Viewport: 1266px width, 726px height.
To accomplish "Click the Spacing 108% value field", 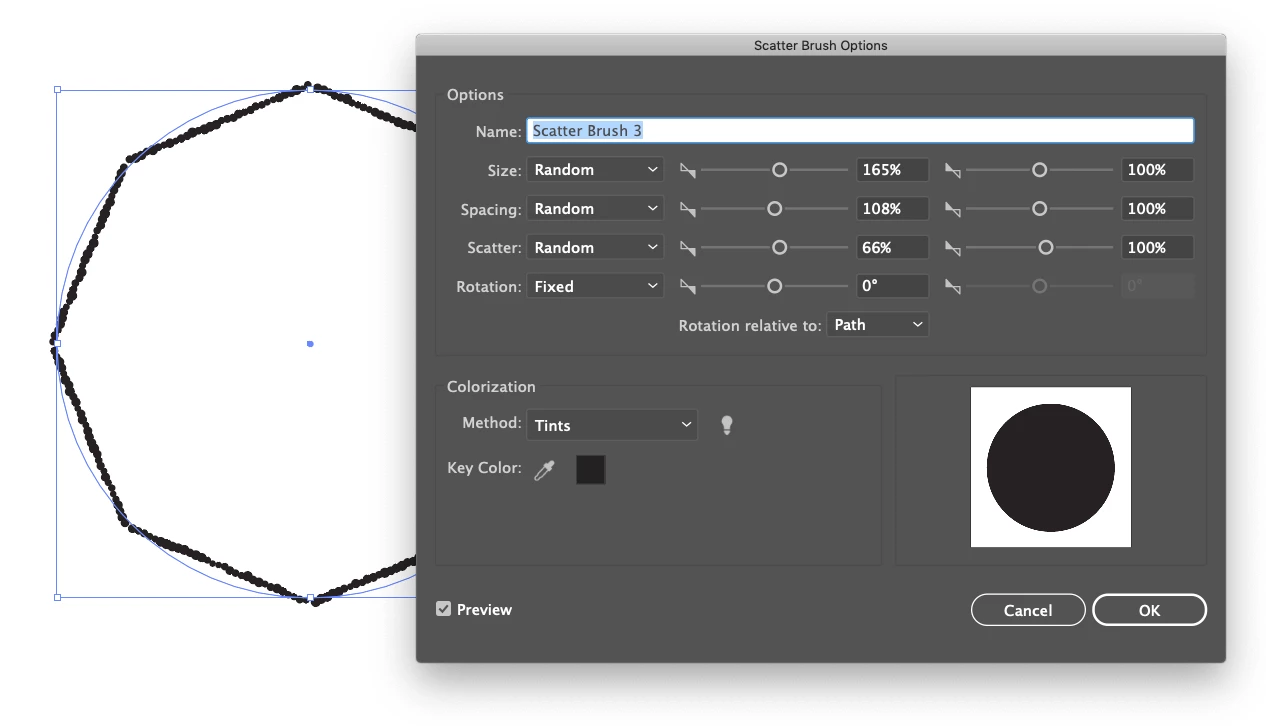I will coord(892,209).
